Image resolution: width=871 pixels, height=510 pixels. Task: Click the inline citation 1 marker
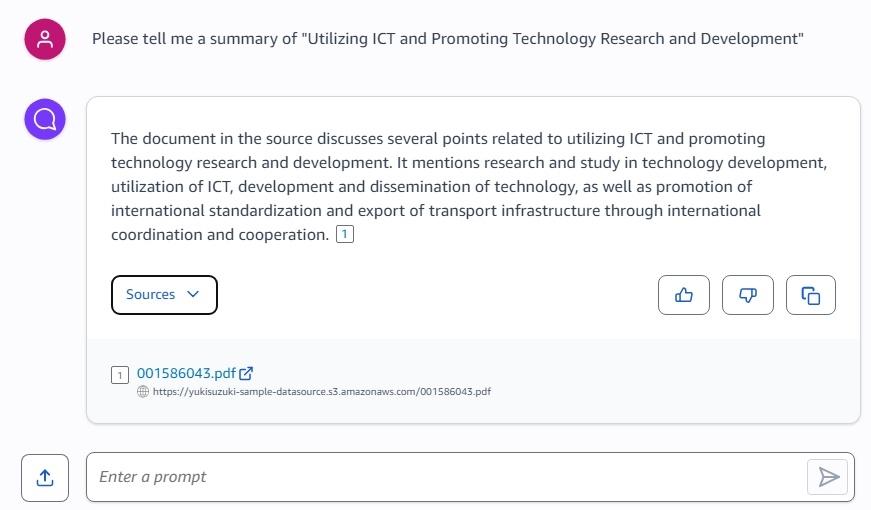pos(345,234)
